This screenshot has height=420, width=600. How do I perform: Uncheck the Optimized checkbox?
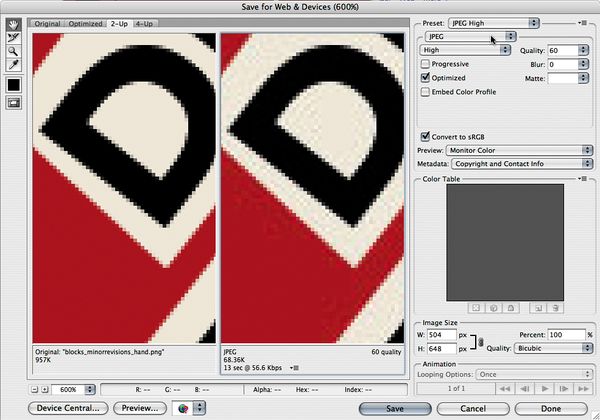(426, 76)
